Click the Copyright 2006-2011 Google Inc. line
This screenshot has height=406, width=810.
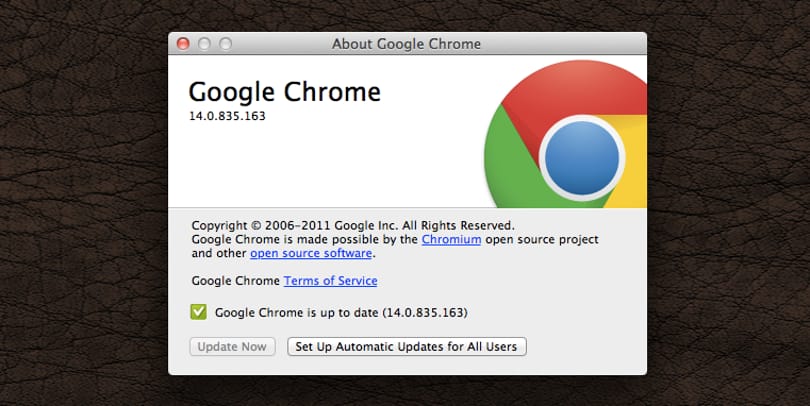pos(353,226)
